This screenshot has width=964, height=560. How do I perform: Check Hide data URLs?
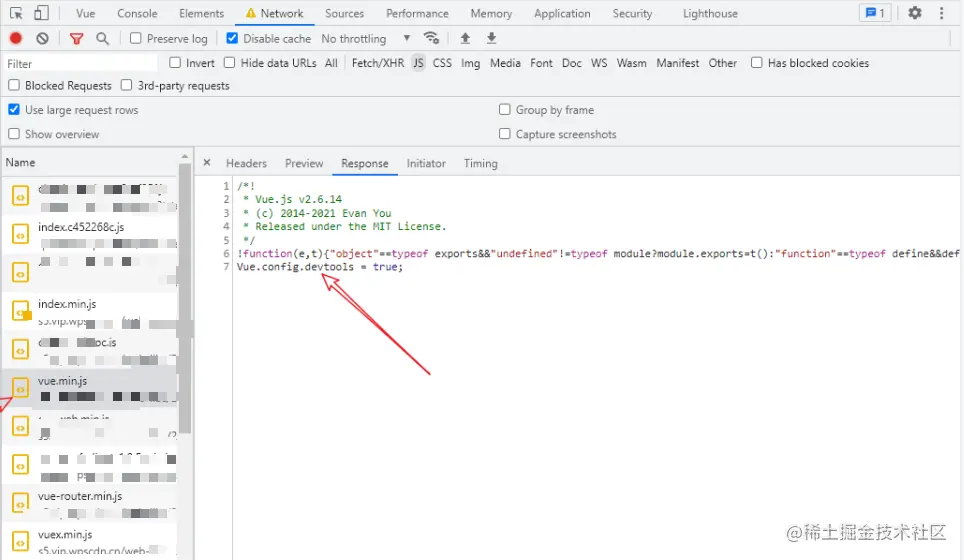point(229,63)
